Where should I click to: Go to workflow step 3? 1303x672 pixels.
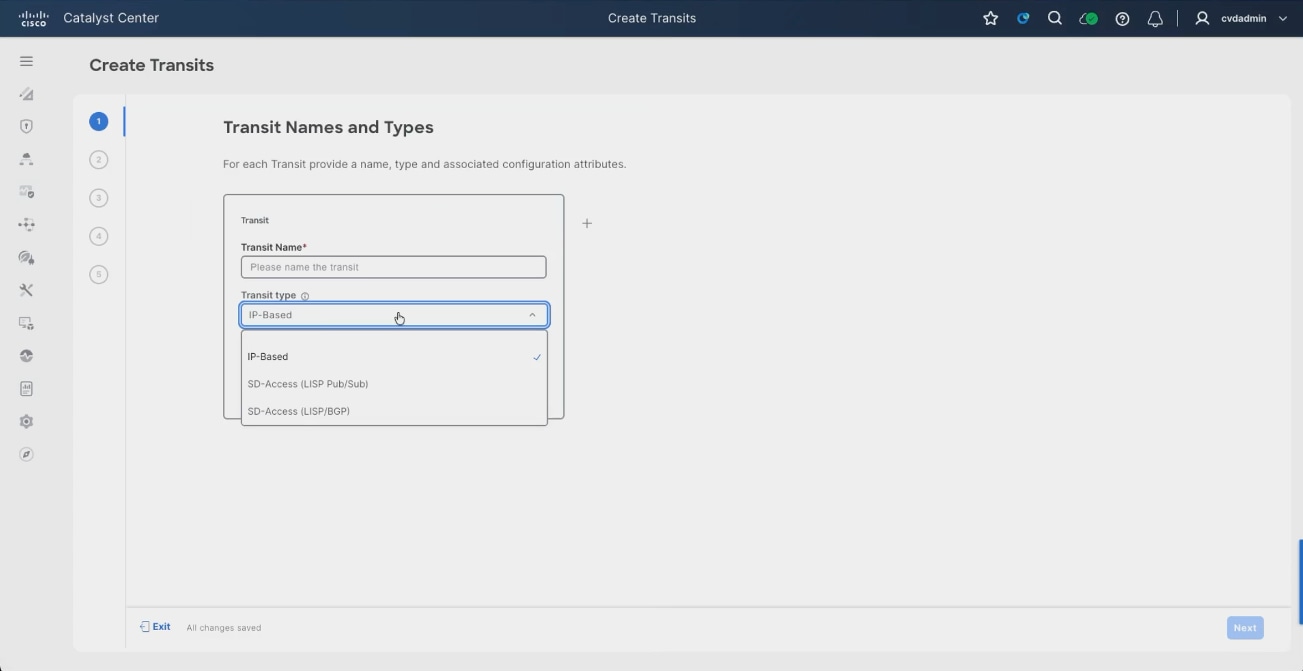98,198
